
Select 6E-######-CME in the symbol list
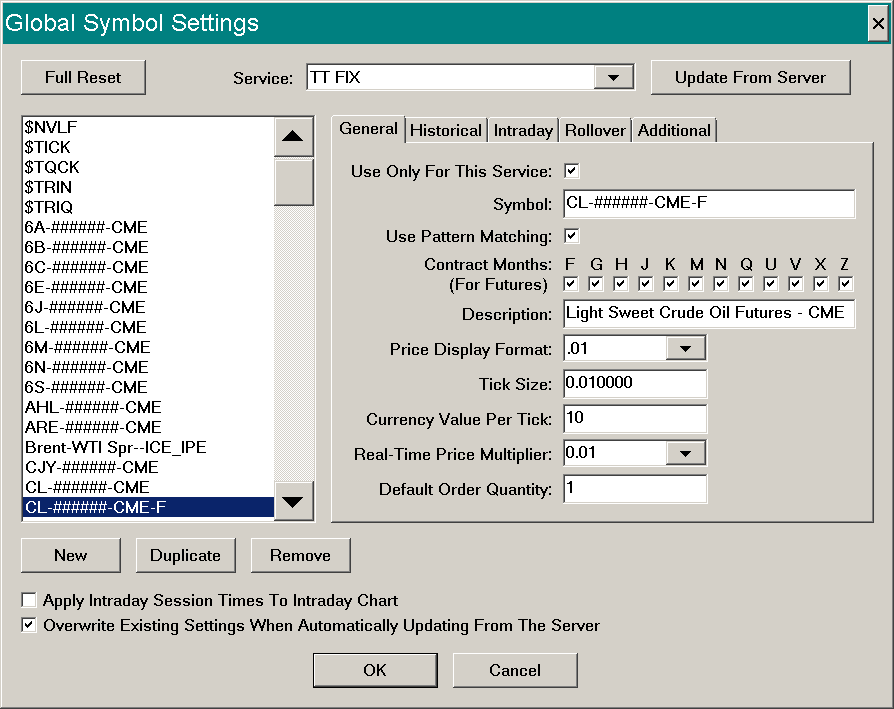148,287
